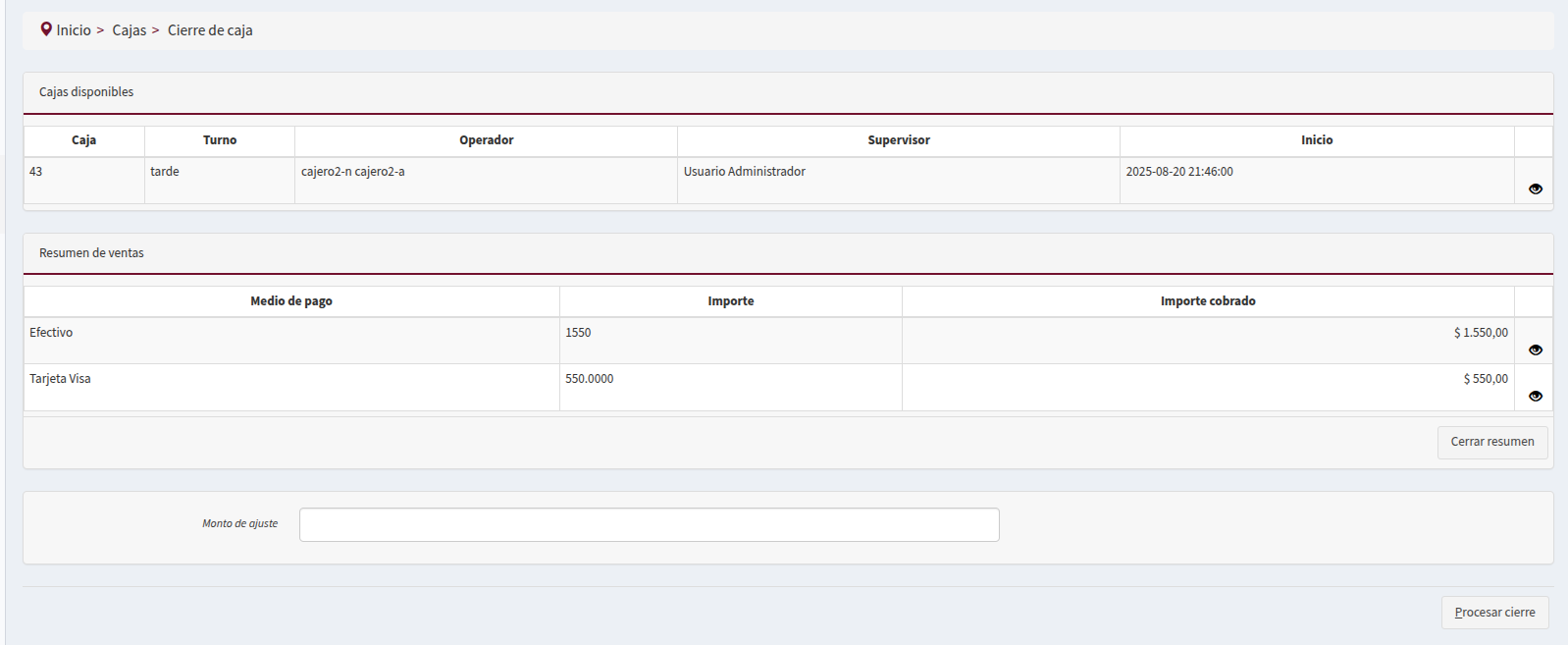Click the Resumen de ventas panel header

pos(91,253)
